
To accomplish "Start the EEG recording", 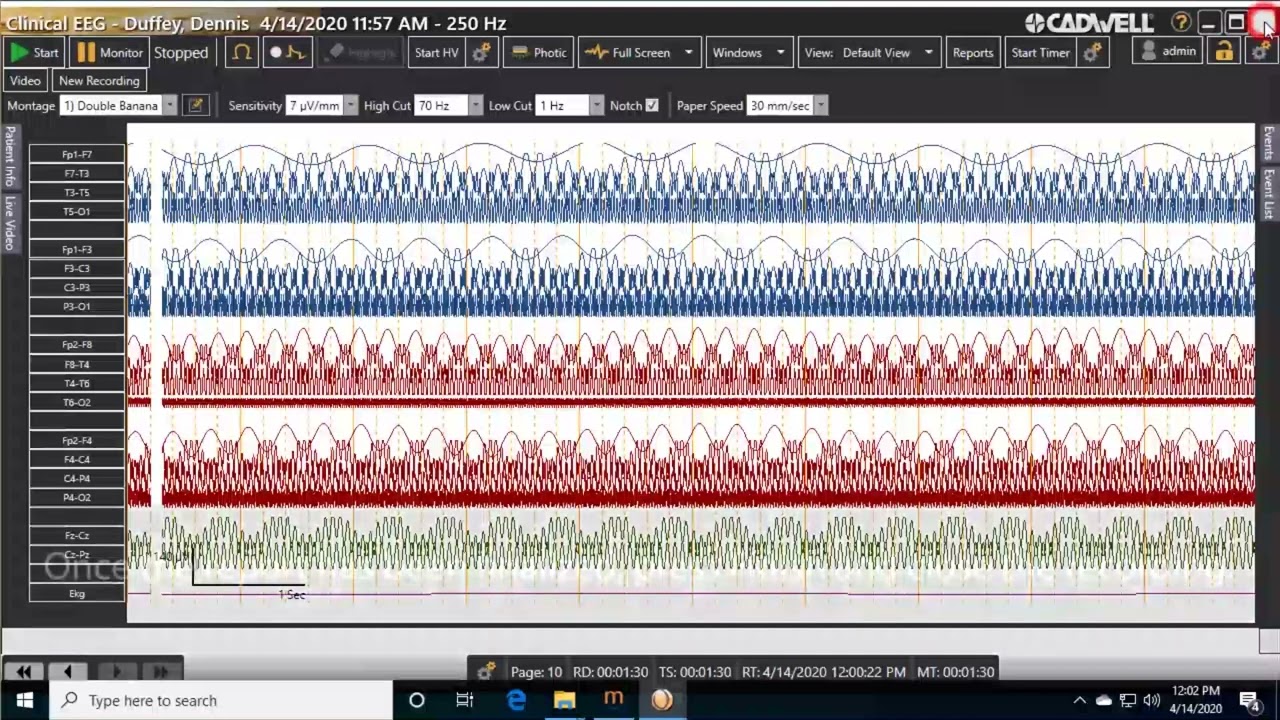I will click(x=34, y=53).
